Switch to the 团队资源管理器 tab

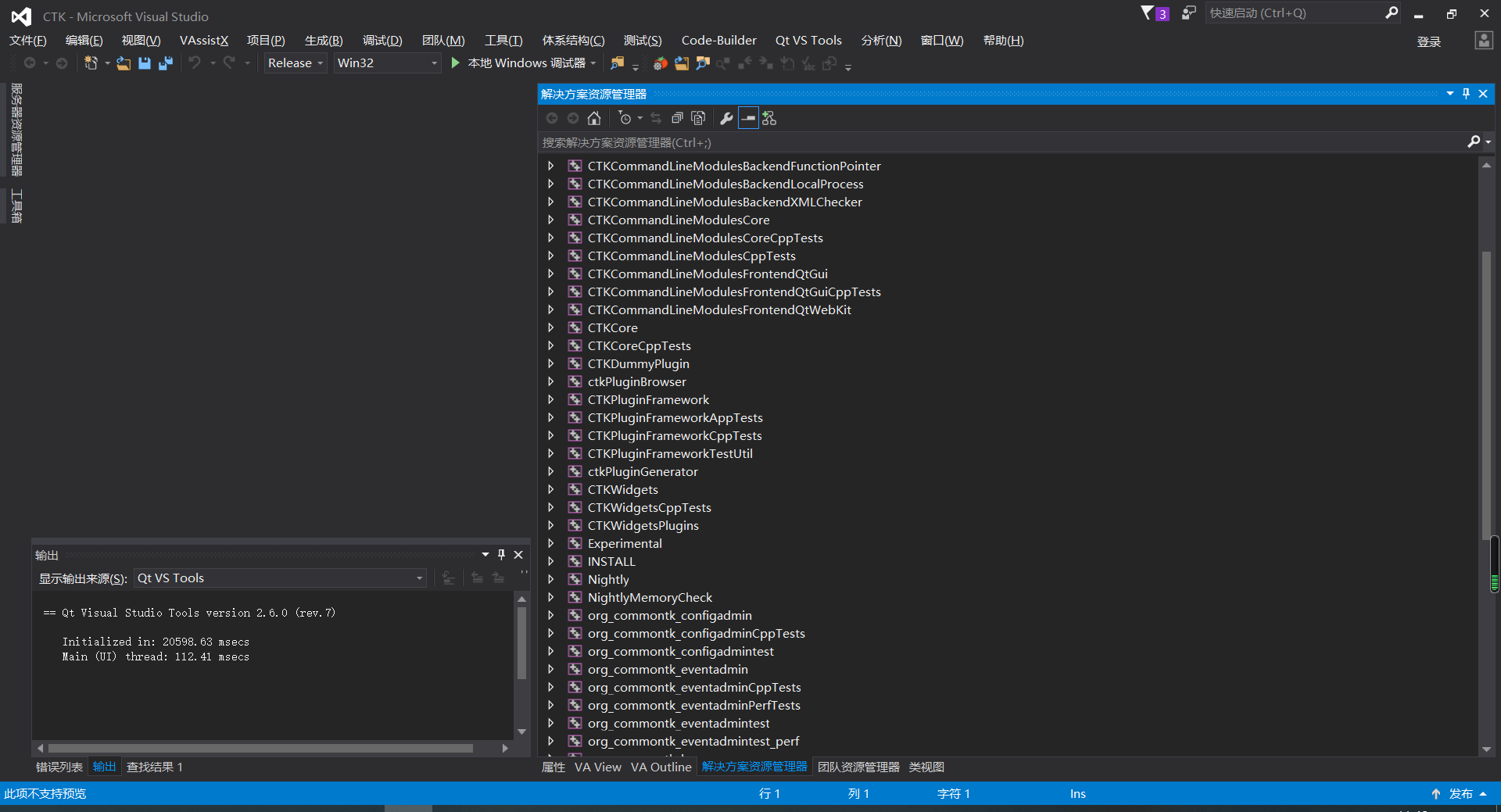[858, 767]
